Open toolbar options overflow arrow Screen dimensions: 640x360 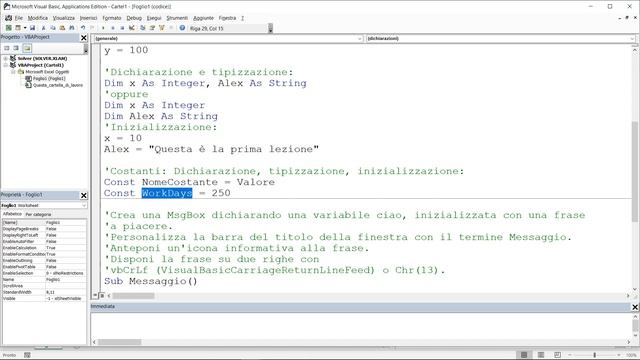point(270,29)
